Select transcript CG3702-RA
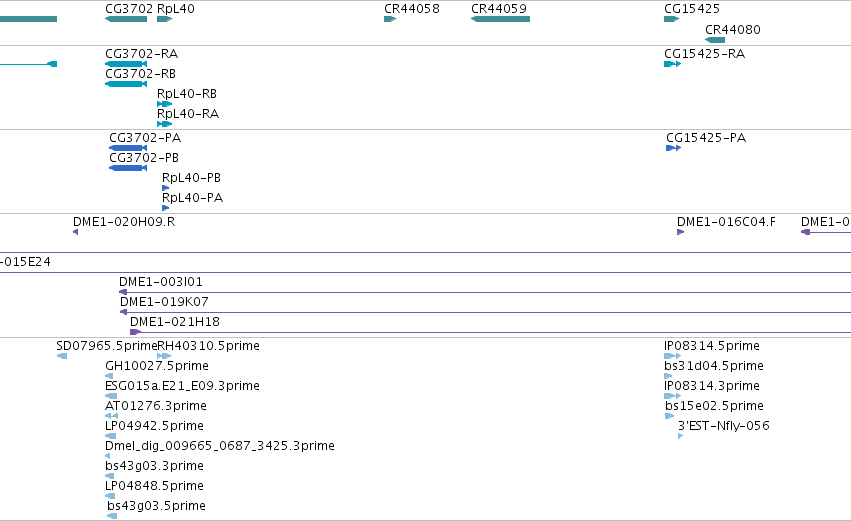 (126, 64)
